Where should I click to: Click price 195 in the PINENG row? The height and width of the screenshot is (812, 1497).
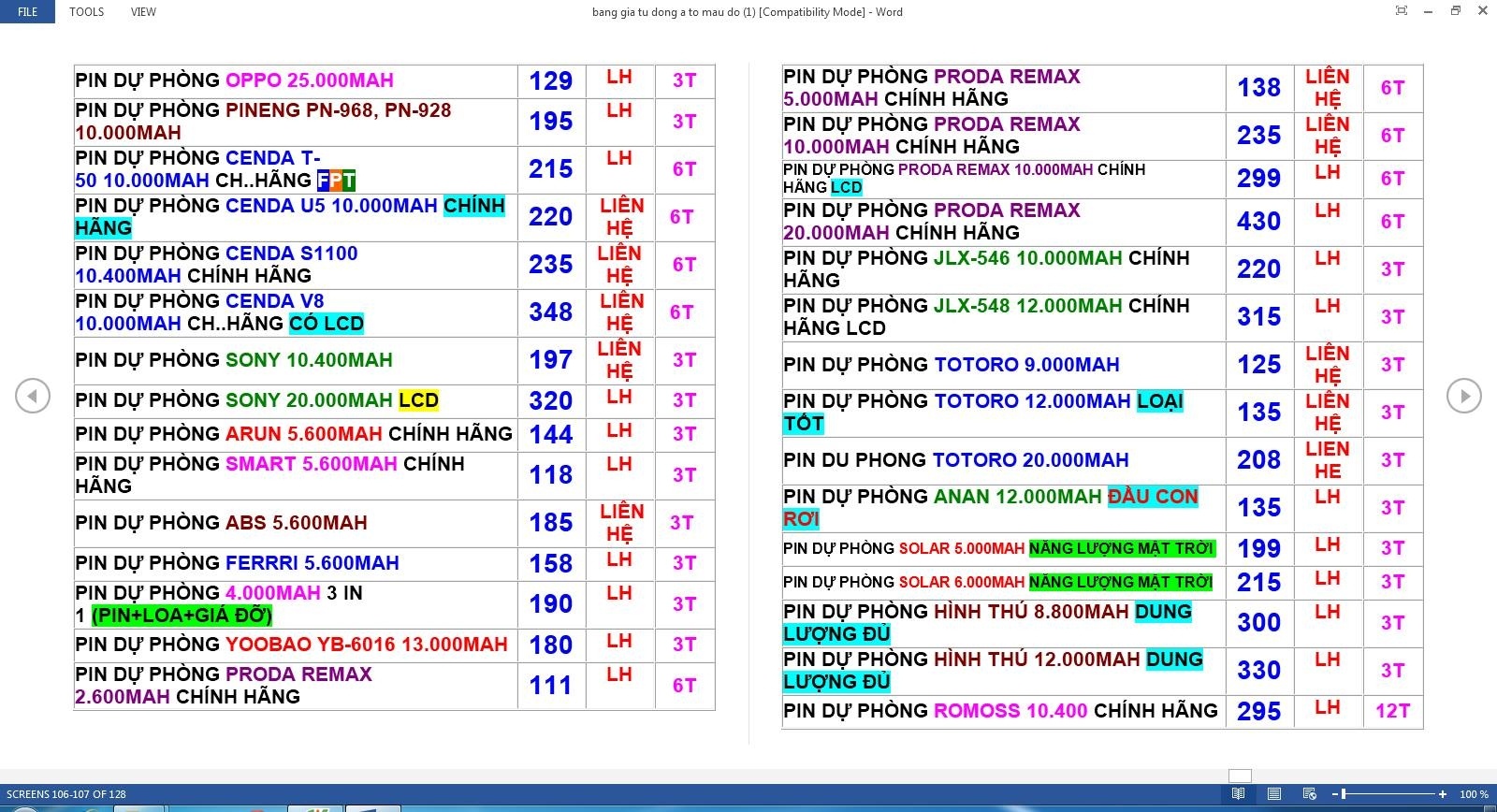tap(551, 121)
